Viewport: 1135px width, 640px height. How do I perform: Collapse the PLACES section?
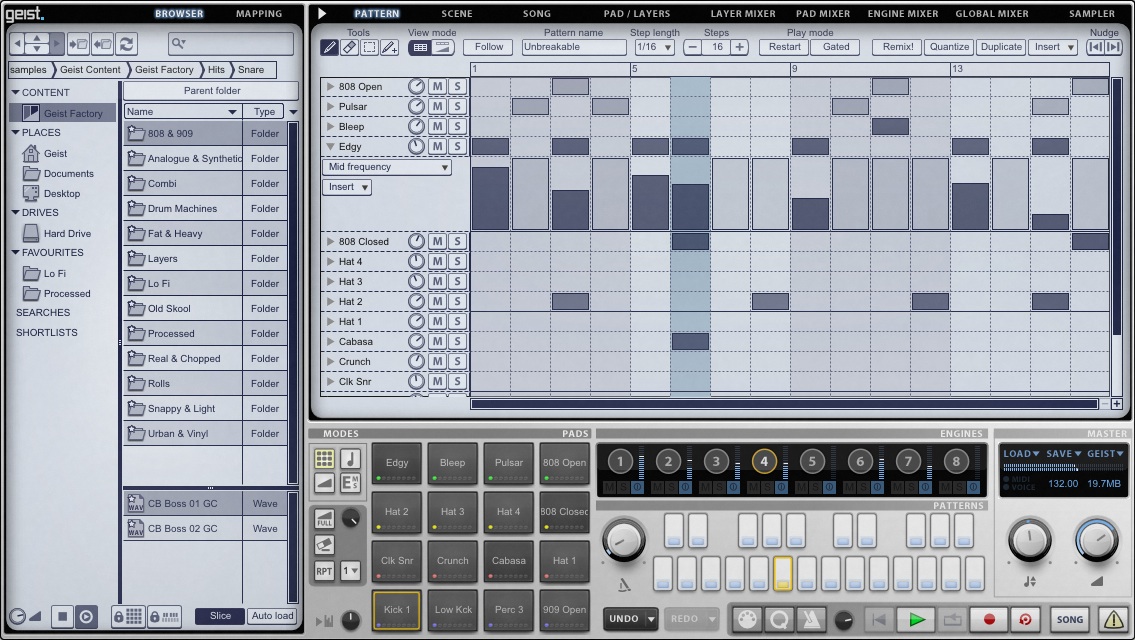click(15, 132)
